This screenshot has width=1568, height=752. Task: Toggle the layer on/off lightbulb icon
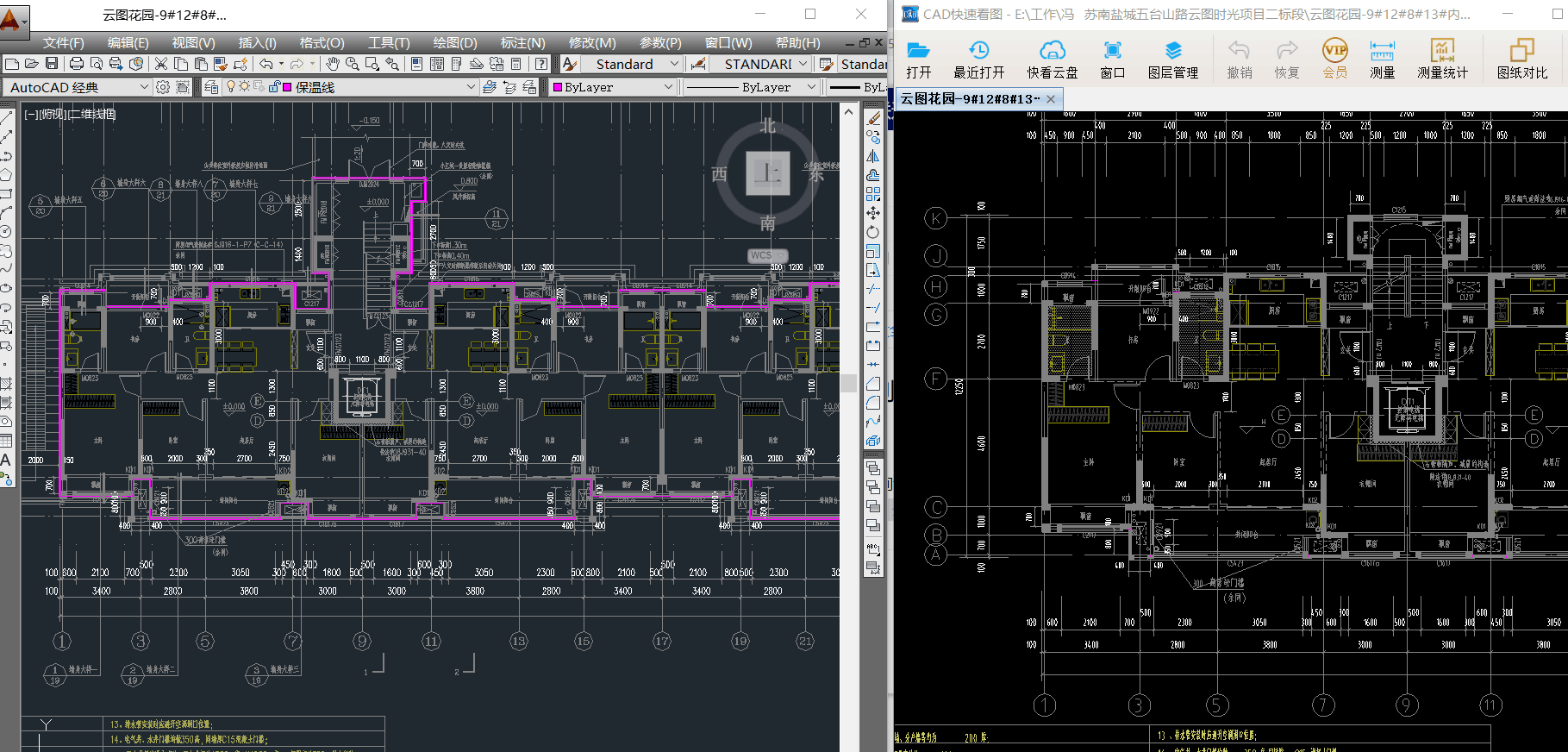click(230, 87)
